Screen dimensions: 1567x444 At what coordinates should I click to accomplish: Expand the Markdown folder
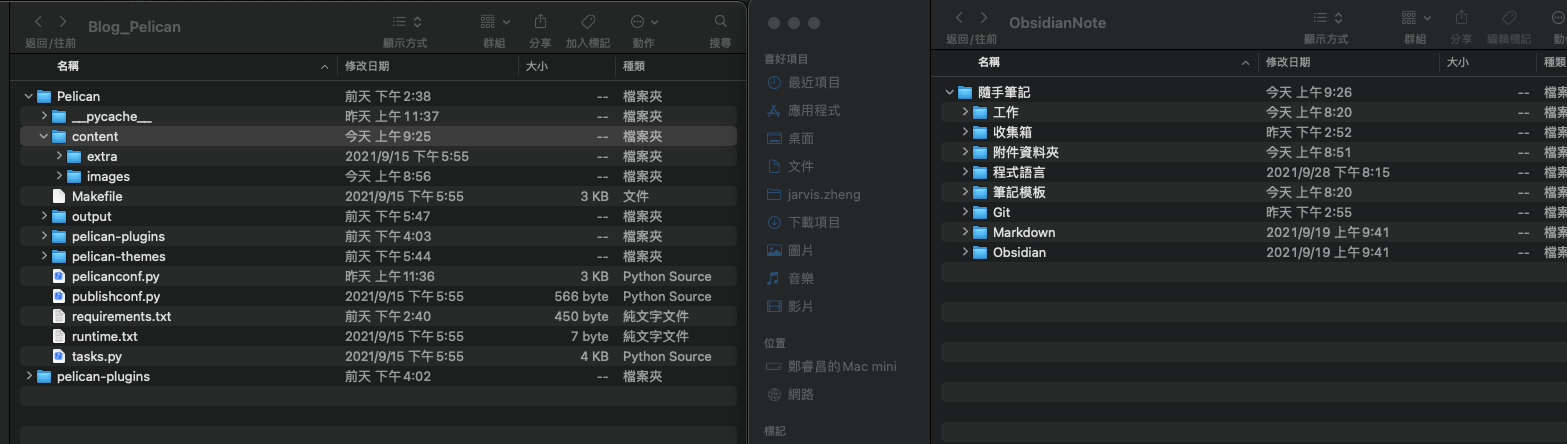pyautogui.click(x=965, y=232)
